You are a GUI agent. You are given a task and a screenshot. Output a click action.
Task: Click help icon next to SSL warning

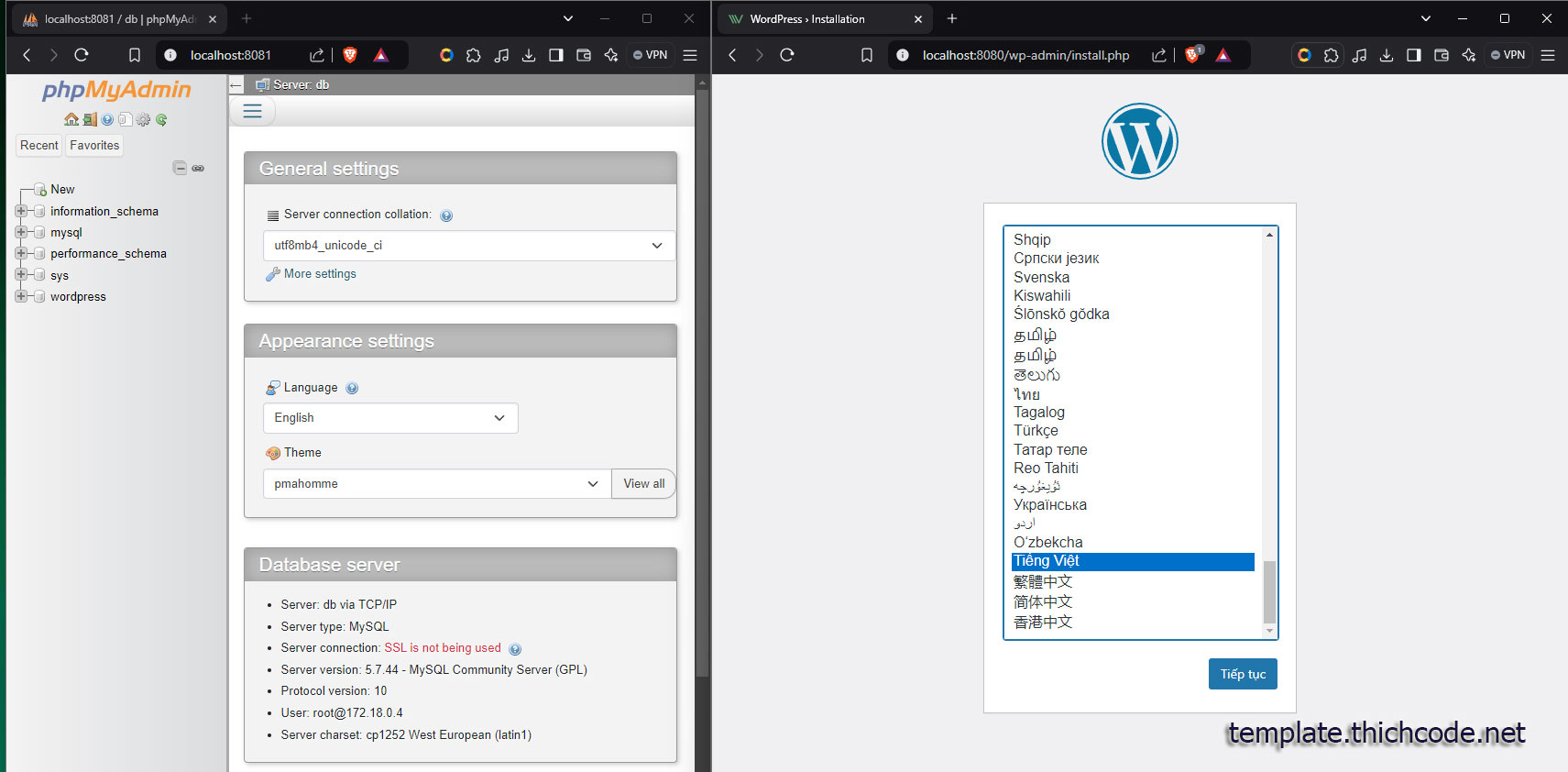pyautogui.click(x=515, y=649)
